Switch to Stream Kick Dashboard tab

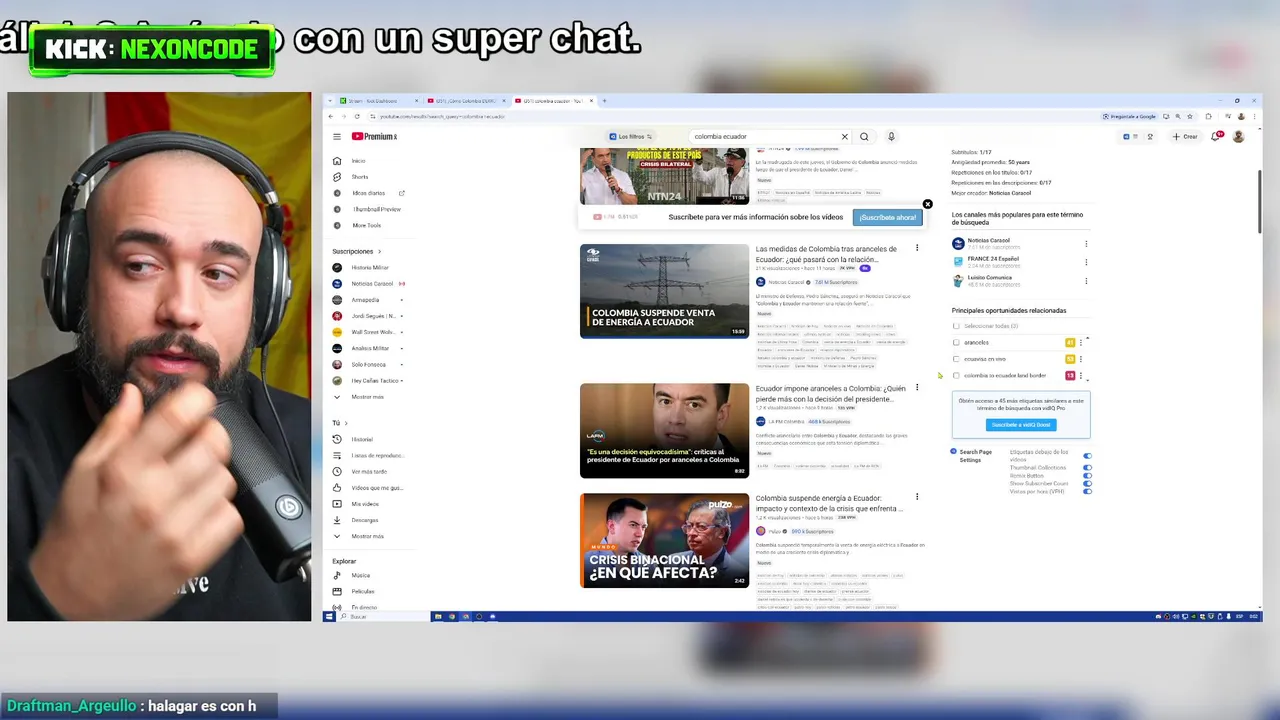click(x=378, y=101)
